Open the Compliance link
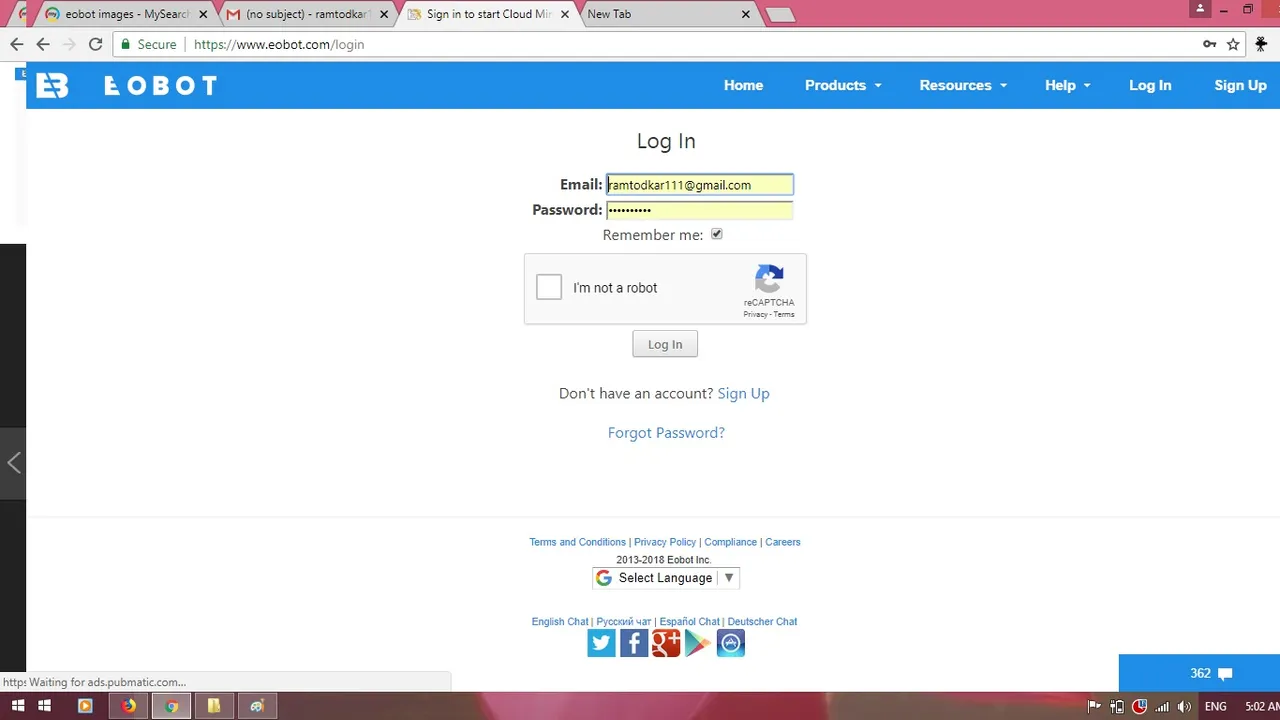The image size is (1280, 720). [730, 542]
